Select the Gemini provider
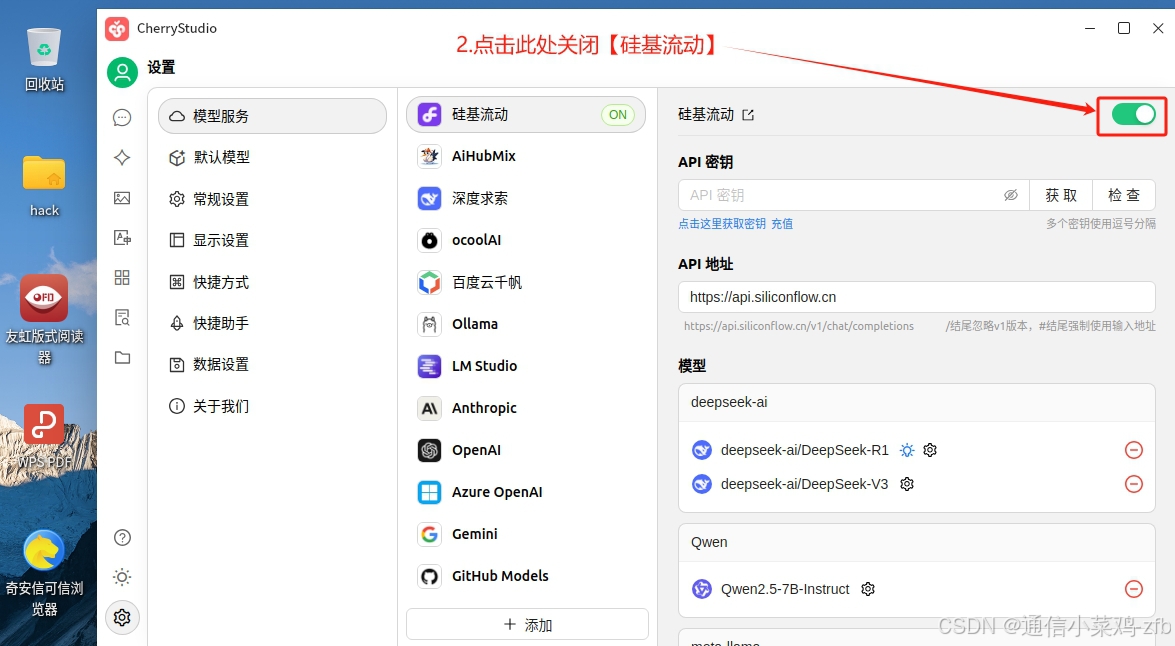The height and width of the screenshot is (646, 1175). (525, 534)
